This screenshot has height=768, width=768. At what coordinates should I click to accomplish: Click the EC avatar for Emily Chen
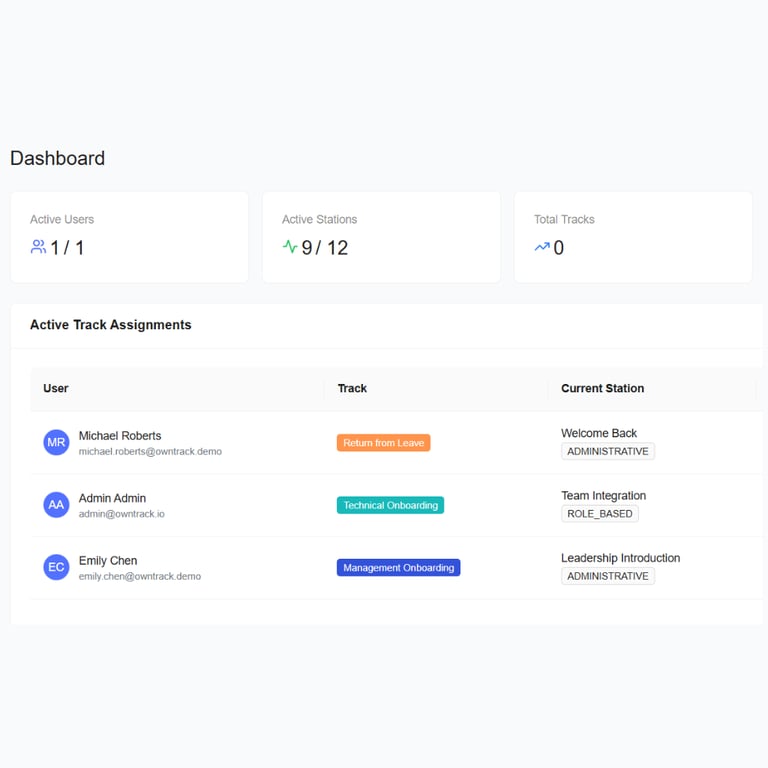tap(56, 567)
